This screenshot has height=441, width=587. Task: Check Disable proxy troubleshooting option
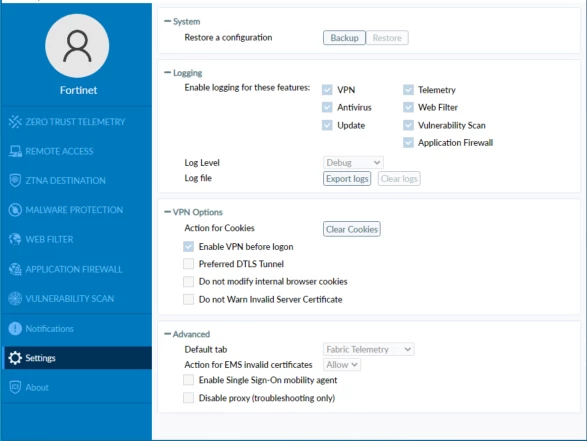click(188, 398)
